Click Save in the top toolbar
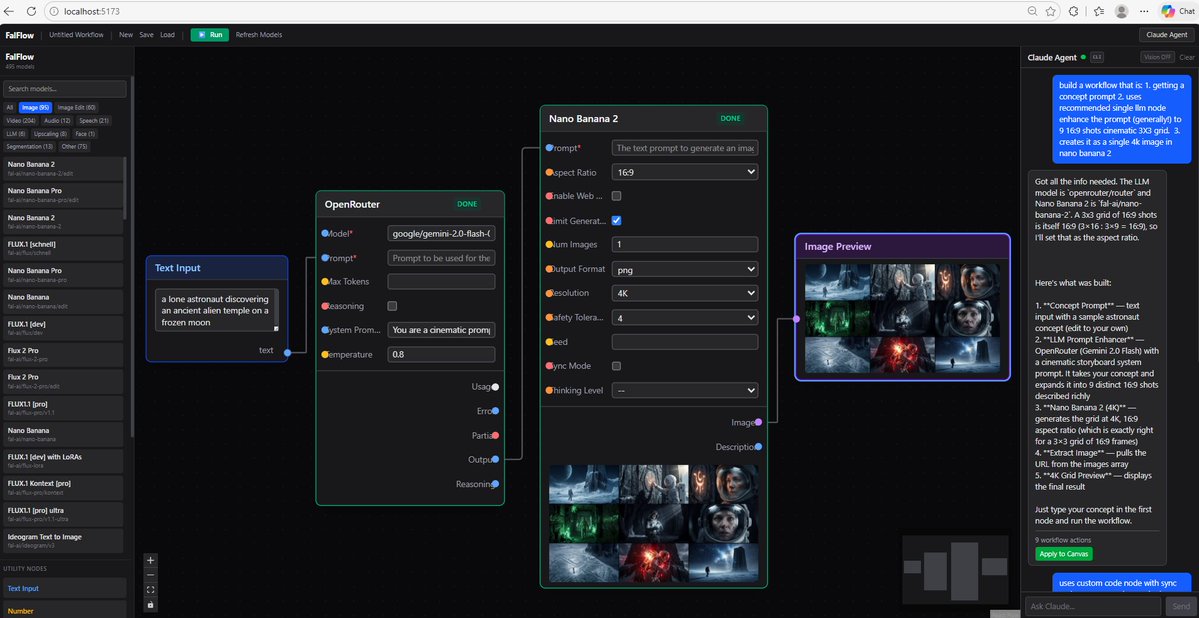Viewport: 1199px width, 618px height. point(146,34)
